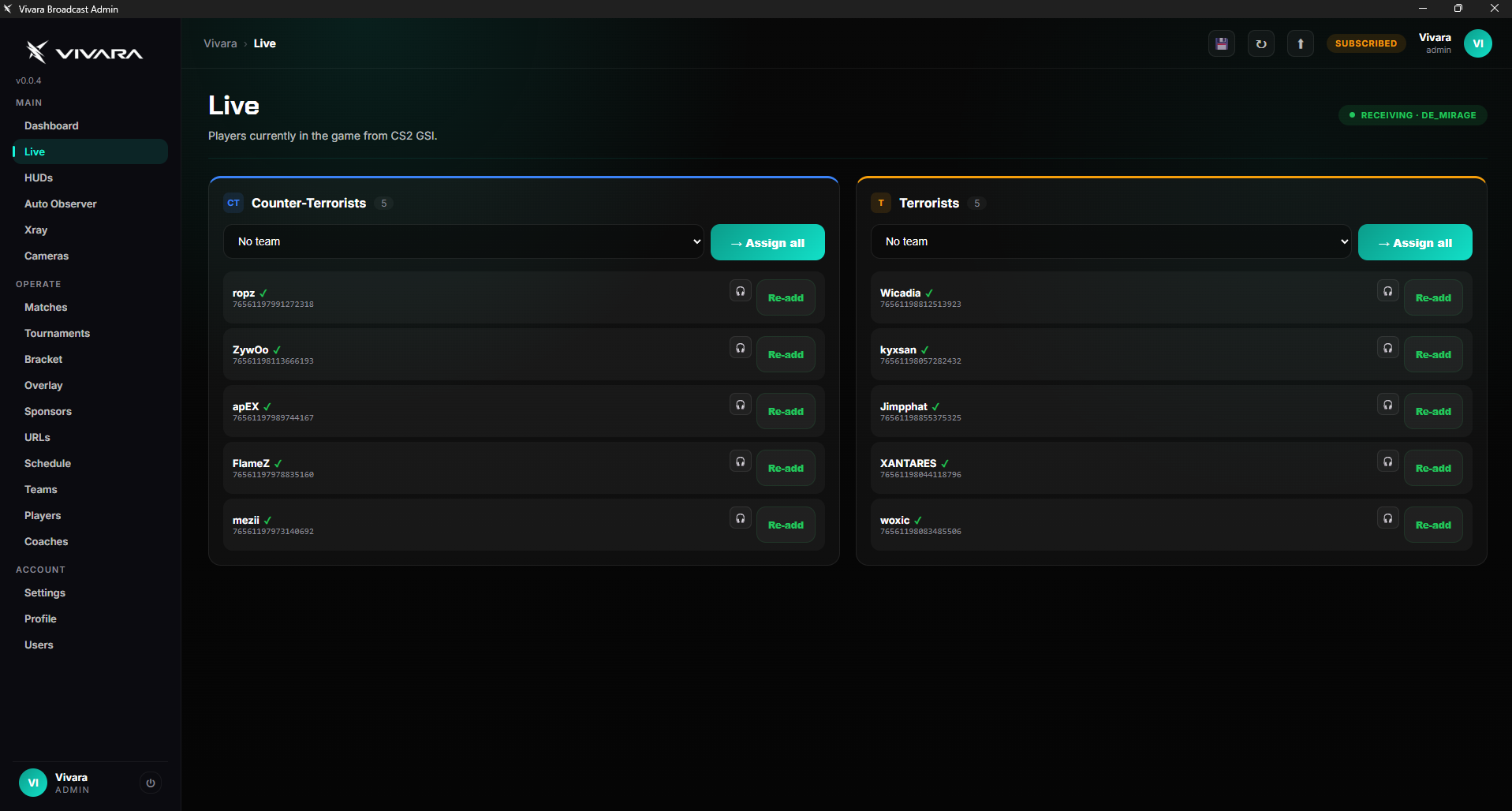Click headset icon for kyxsan
The height and width of the screenshot is (811, 1512).
(1388, 348)
